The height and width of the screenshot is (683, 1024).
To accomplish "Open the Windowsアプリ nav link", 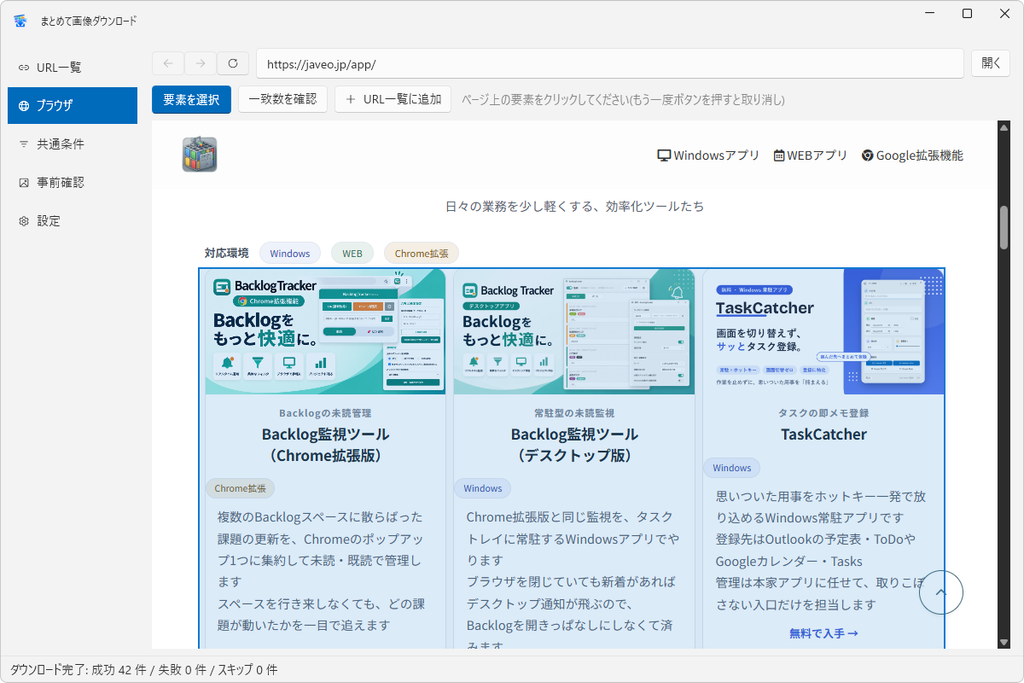I will coord(708,155).
